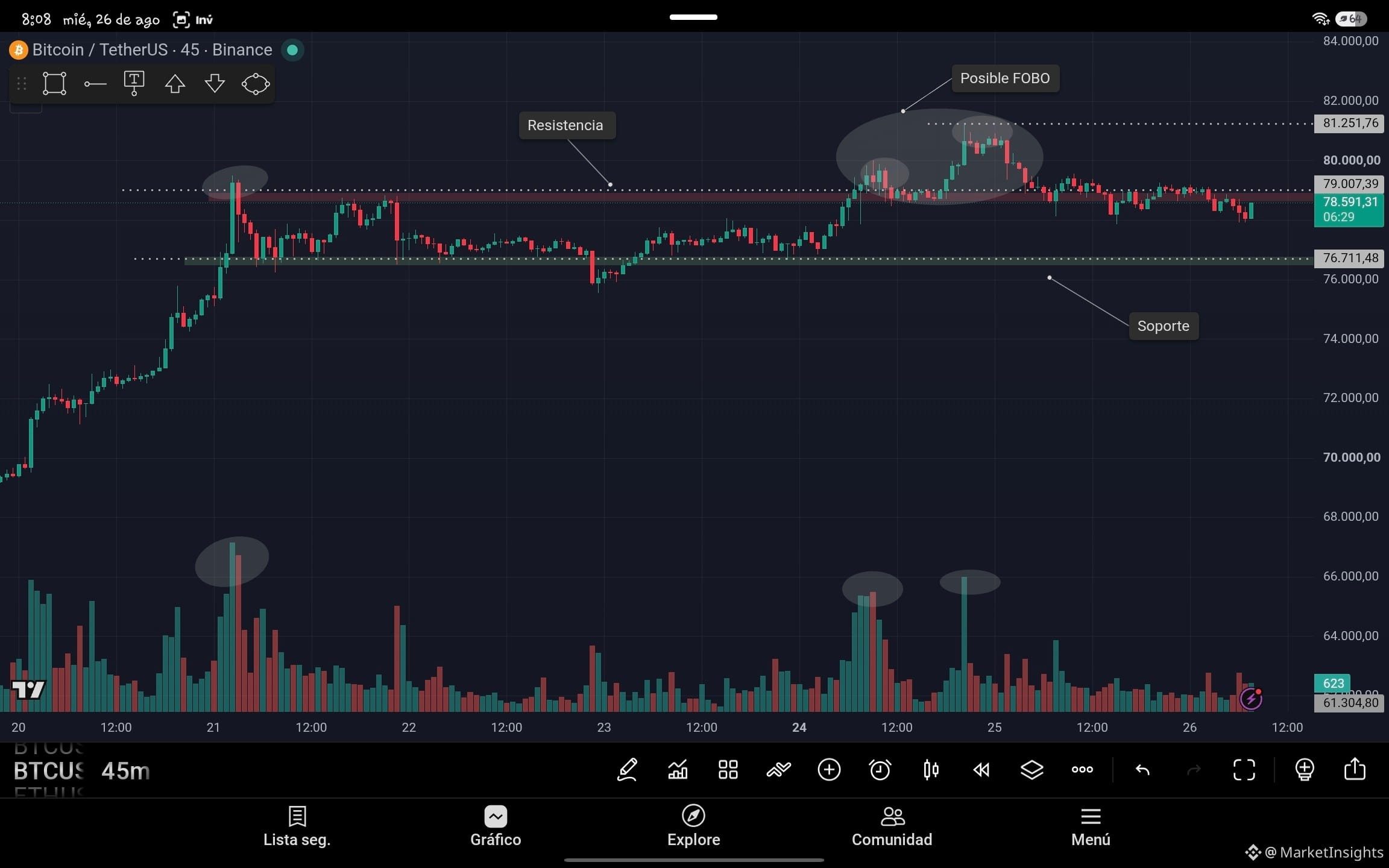
Task: Switch to Comunidad tab
Action: coord(892,826)
